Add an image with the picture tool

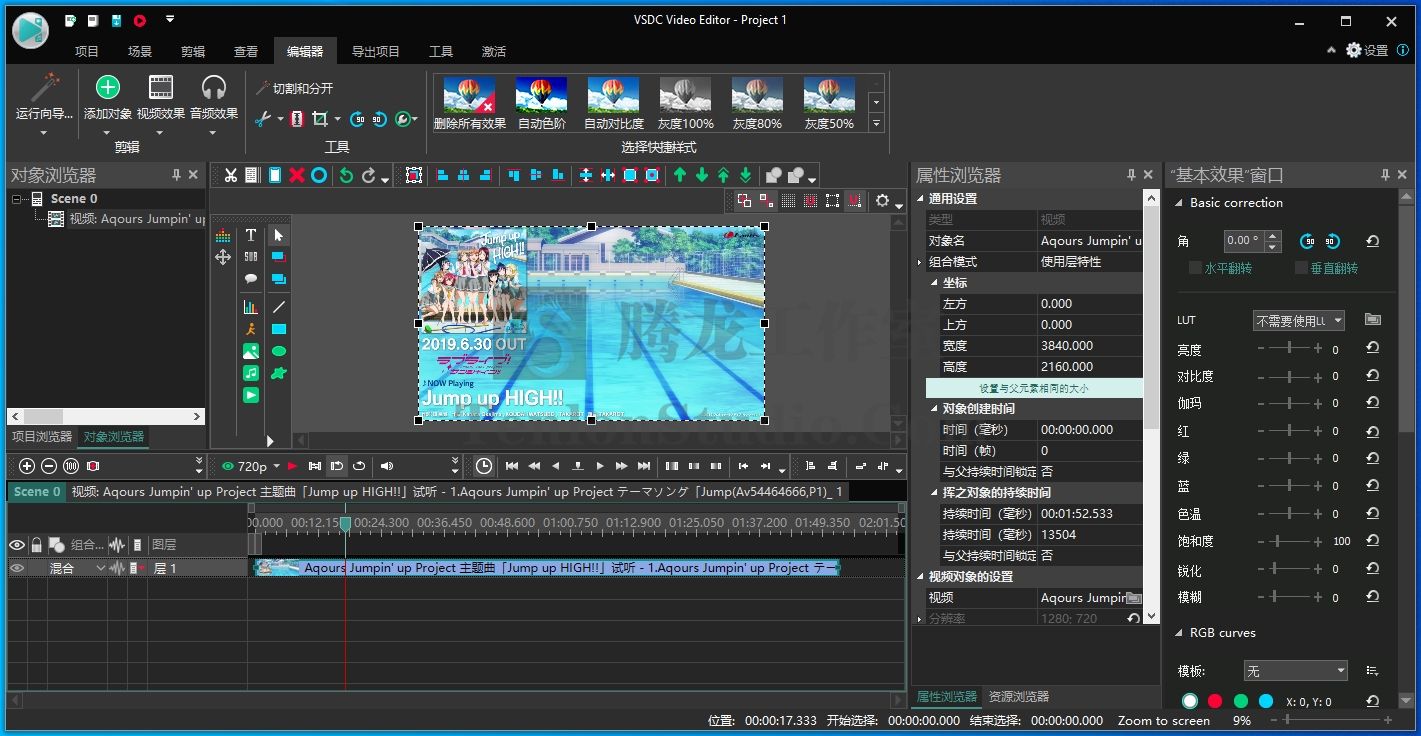click(x=251, y=351)
